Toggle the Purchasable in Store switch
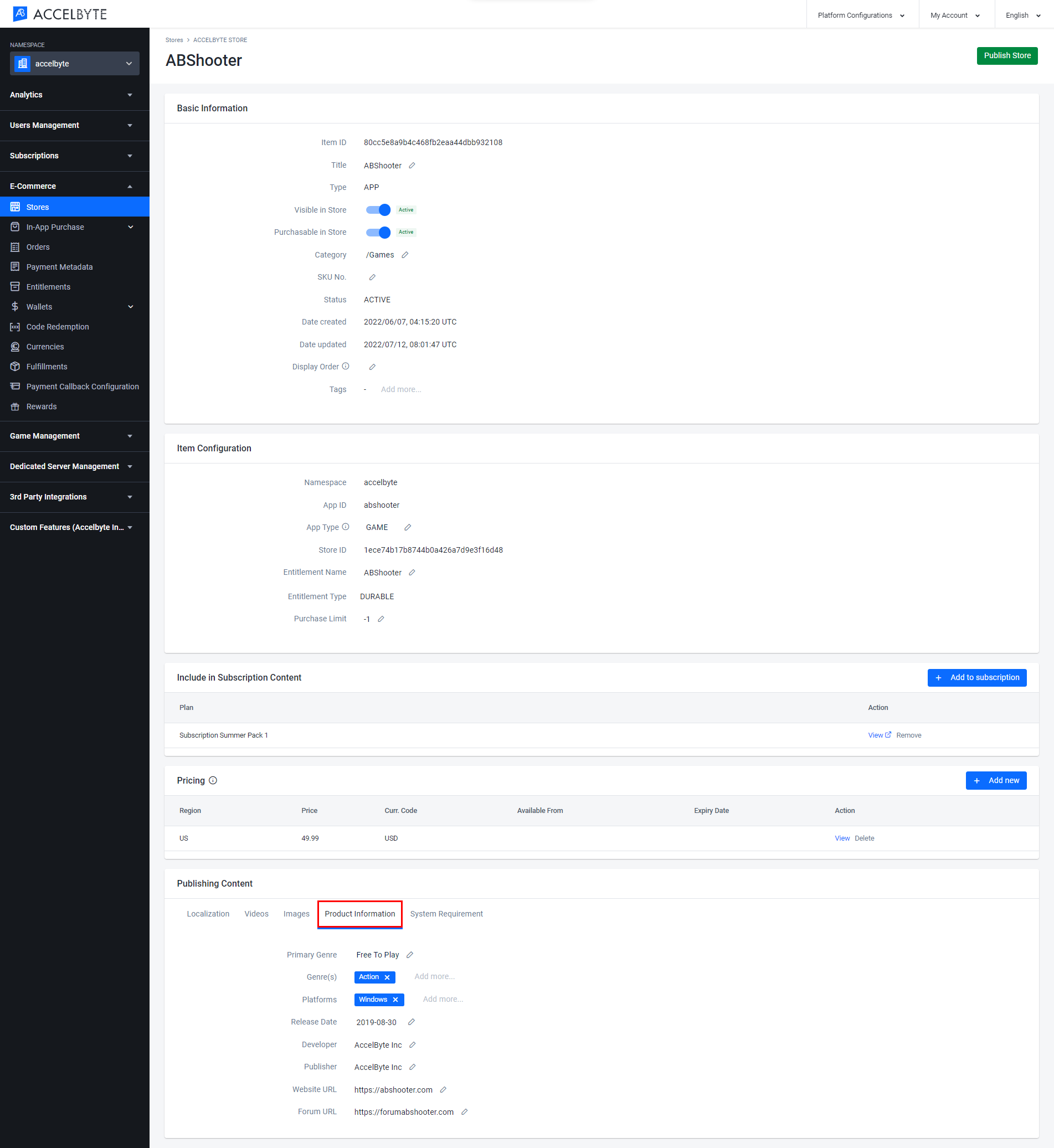Viewport: 1054px width, 1148px height. pyautogui.click(x=378, y=232)
